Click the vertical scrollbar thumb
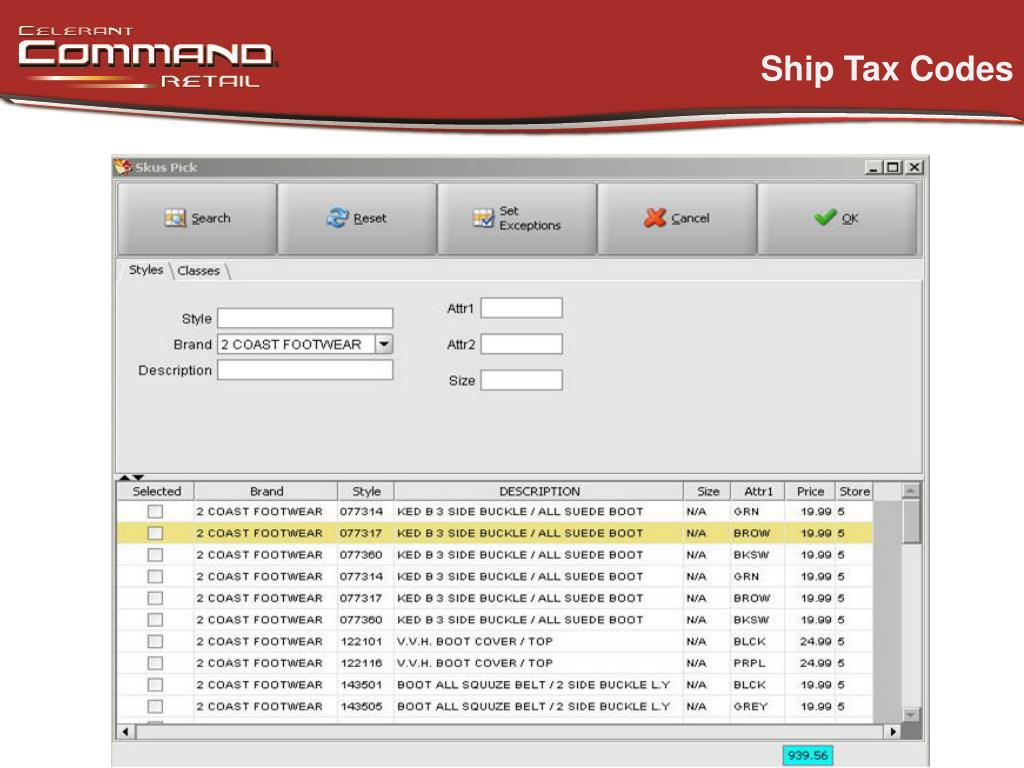 click(x=910, y=521)
